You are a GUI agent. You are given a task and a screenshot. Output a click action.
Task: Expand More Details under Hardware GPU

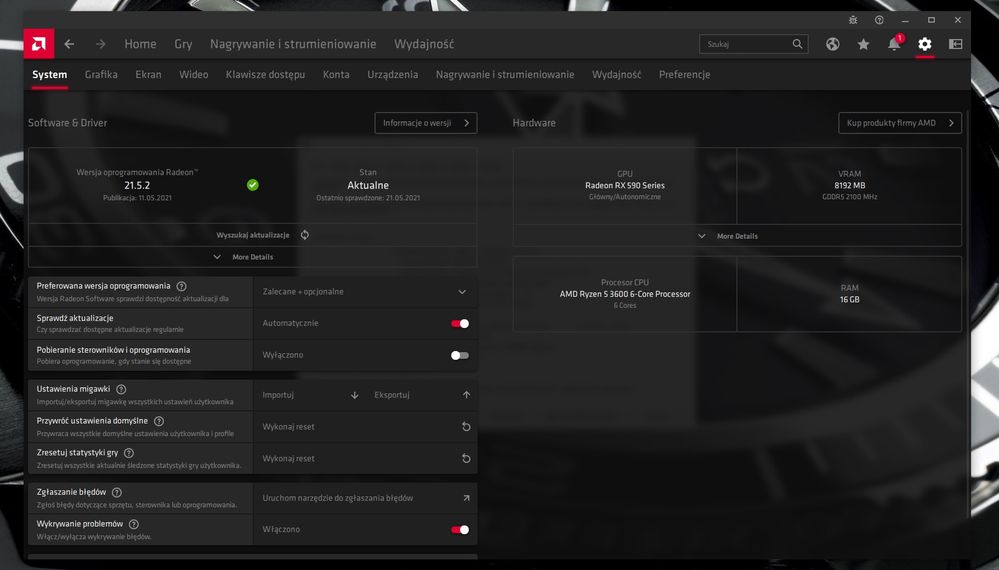click(737, 236)
